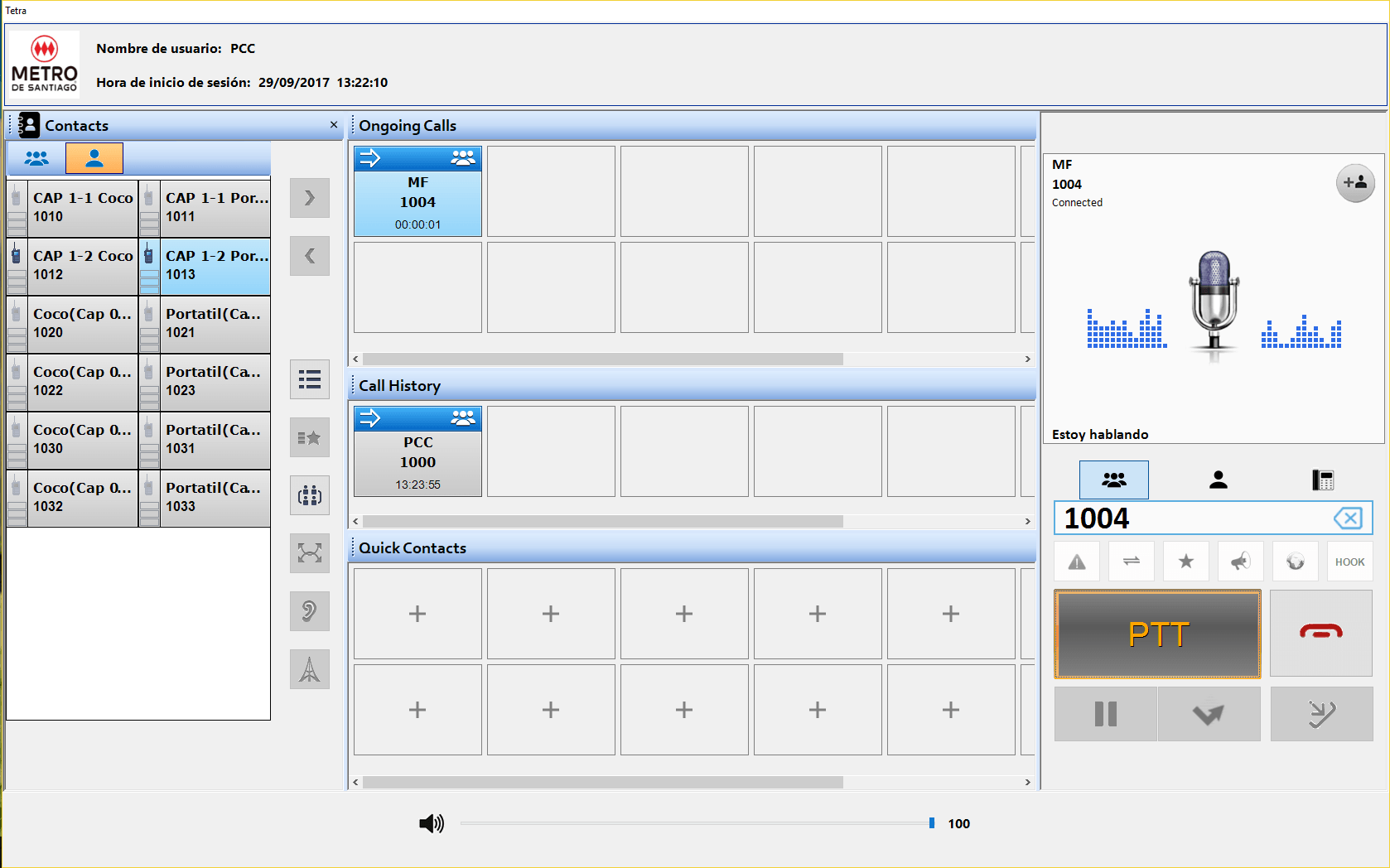
Task: Click the star favorite icon in dial pad
Action: pyautogui.click(x=1185, y=562)
